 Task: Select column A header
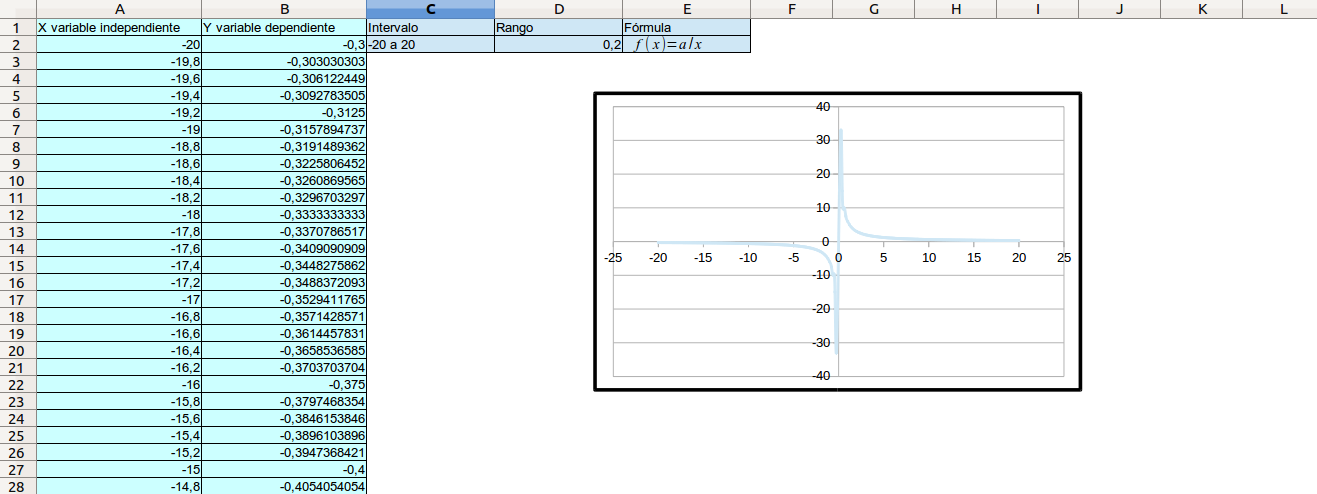coord(119,9)
